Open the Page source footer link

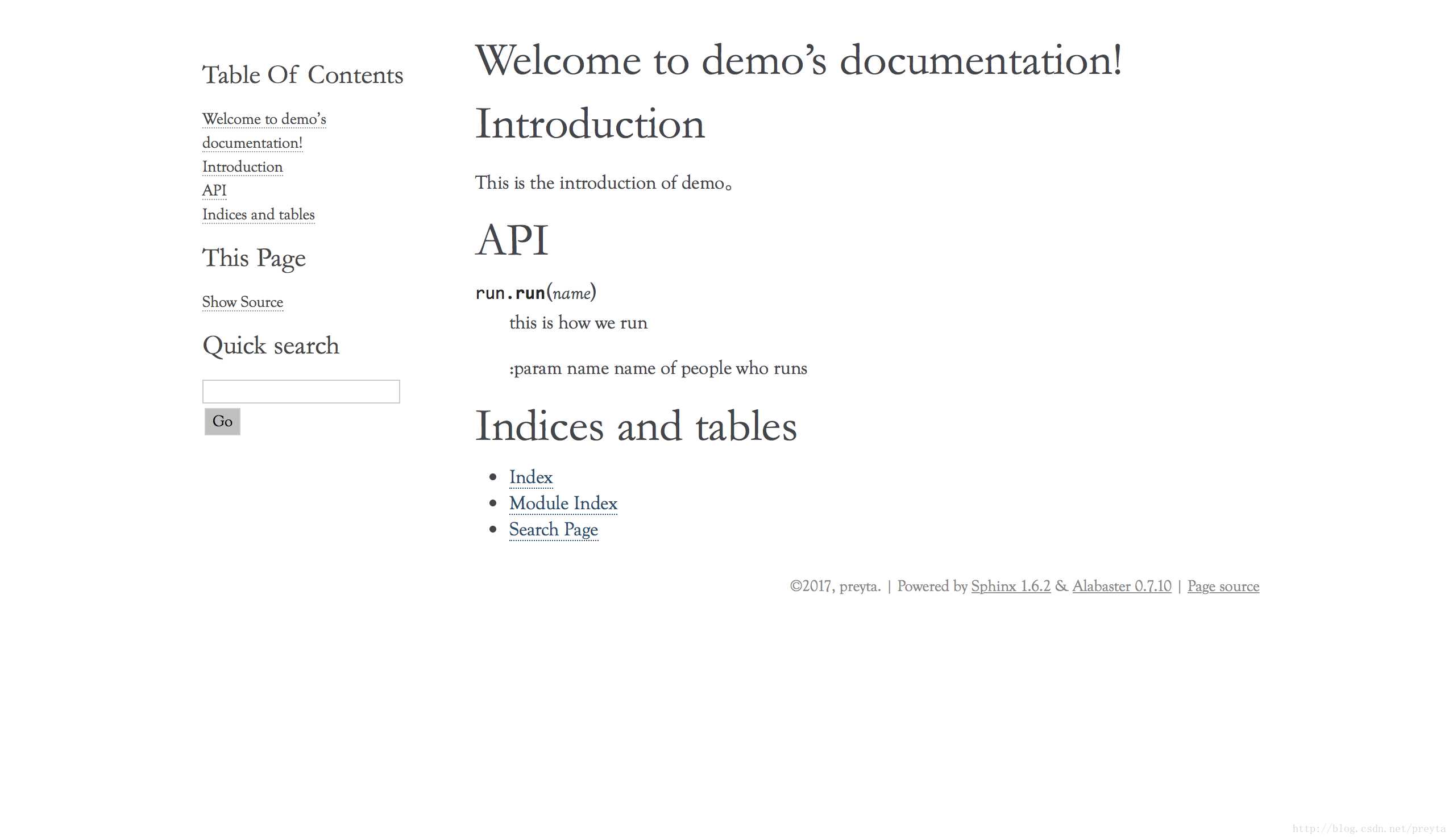tap(1223, 587)
